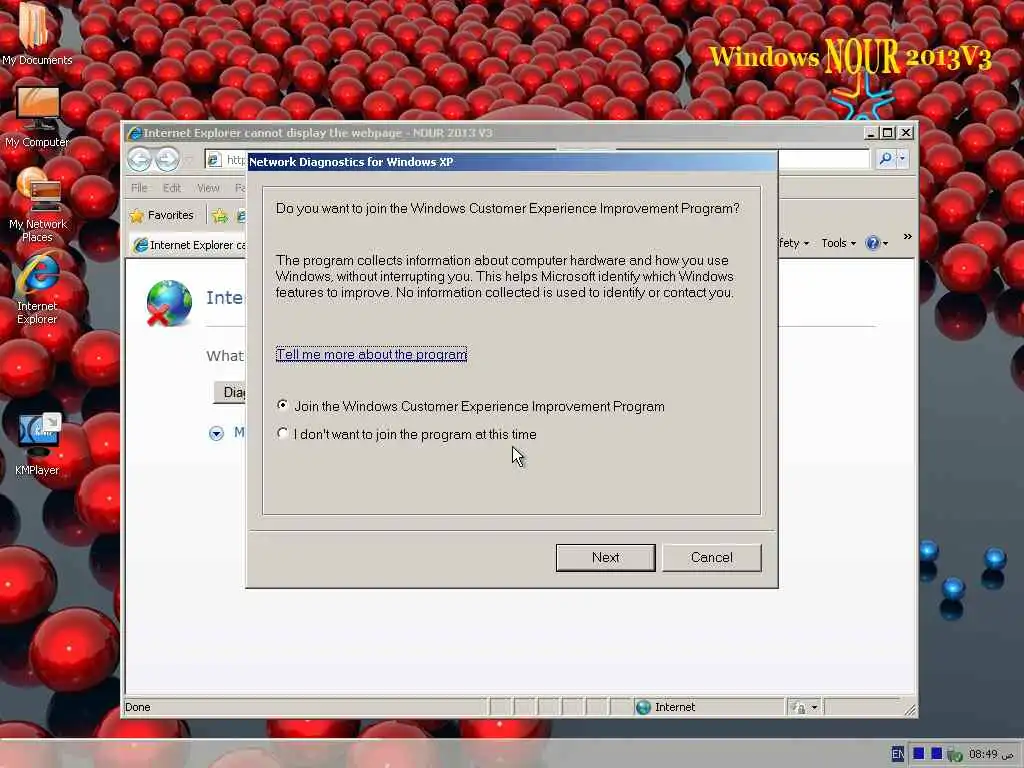Minimize the Internet Explorer window
The width and height of the screenshot is (1024, 768).
click(x=871, y=133)
